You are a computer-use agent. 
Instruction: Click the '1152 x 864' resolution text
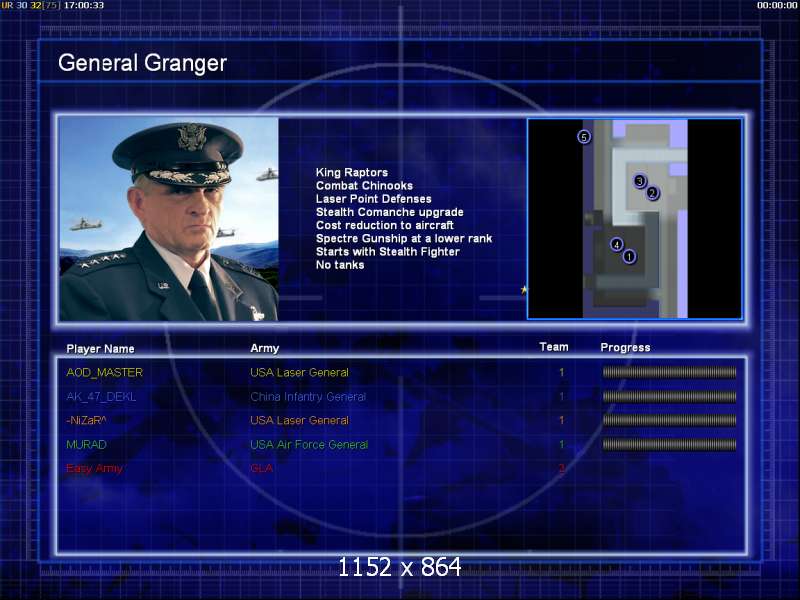point(399,567)
